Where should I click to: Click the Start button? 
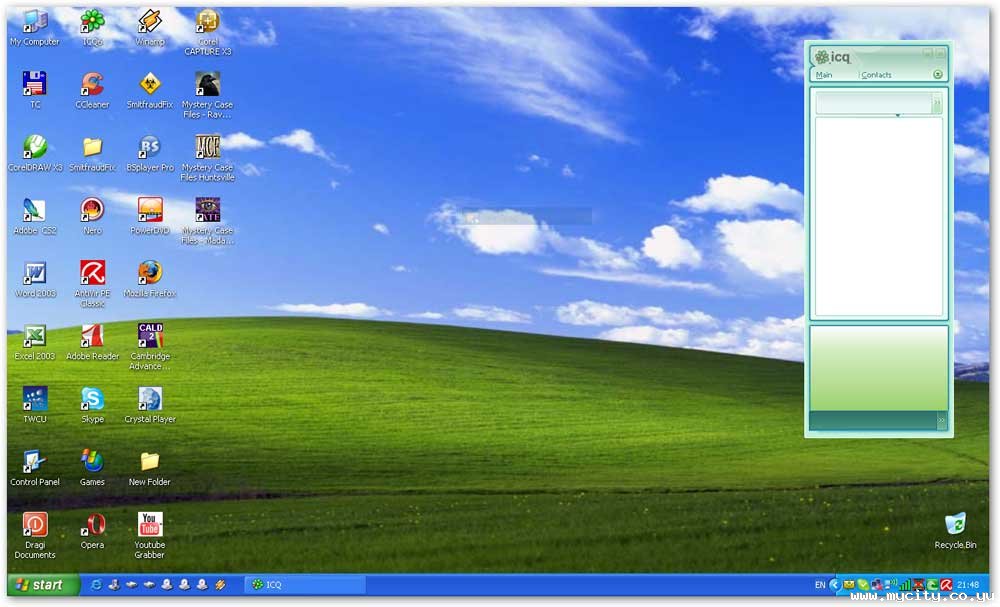(x=43, y=584)
